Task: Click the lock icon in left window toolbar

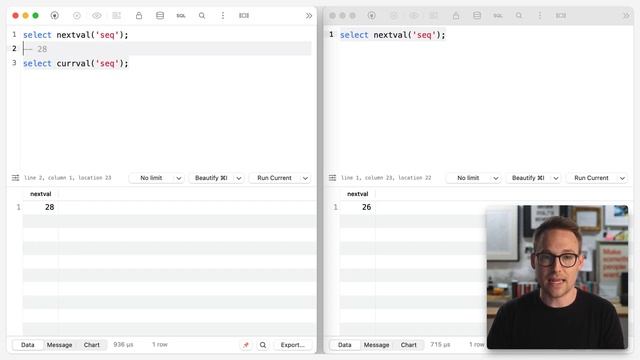Action: pos(139,16)
